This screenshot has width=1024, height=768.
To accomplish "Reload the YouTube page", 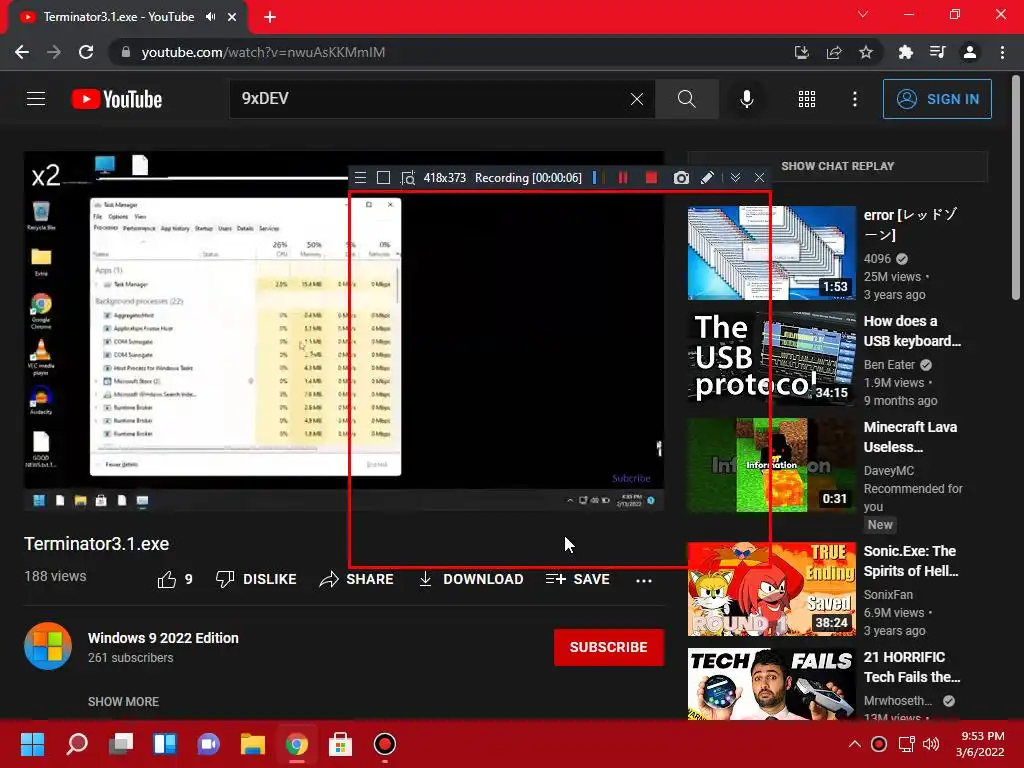I will tap(86, 52).
